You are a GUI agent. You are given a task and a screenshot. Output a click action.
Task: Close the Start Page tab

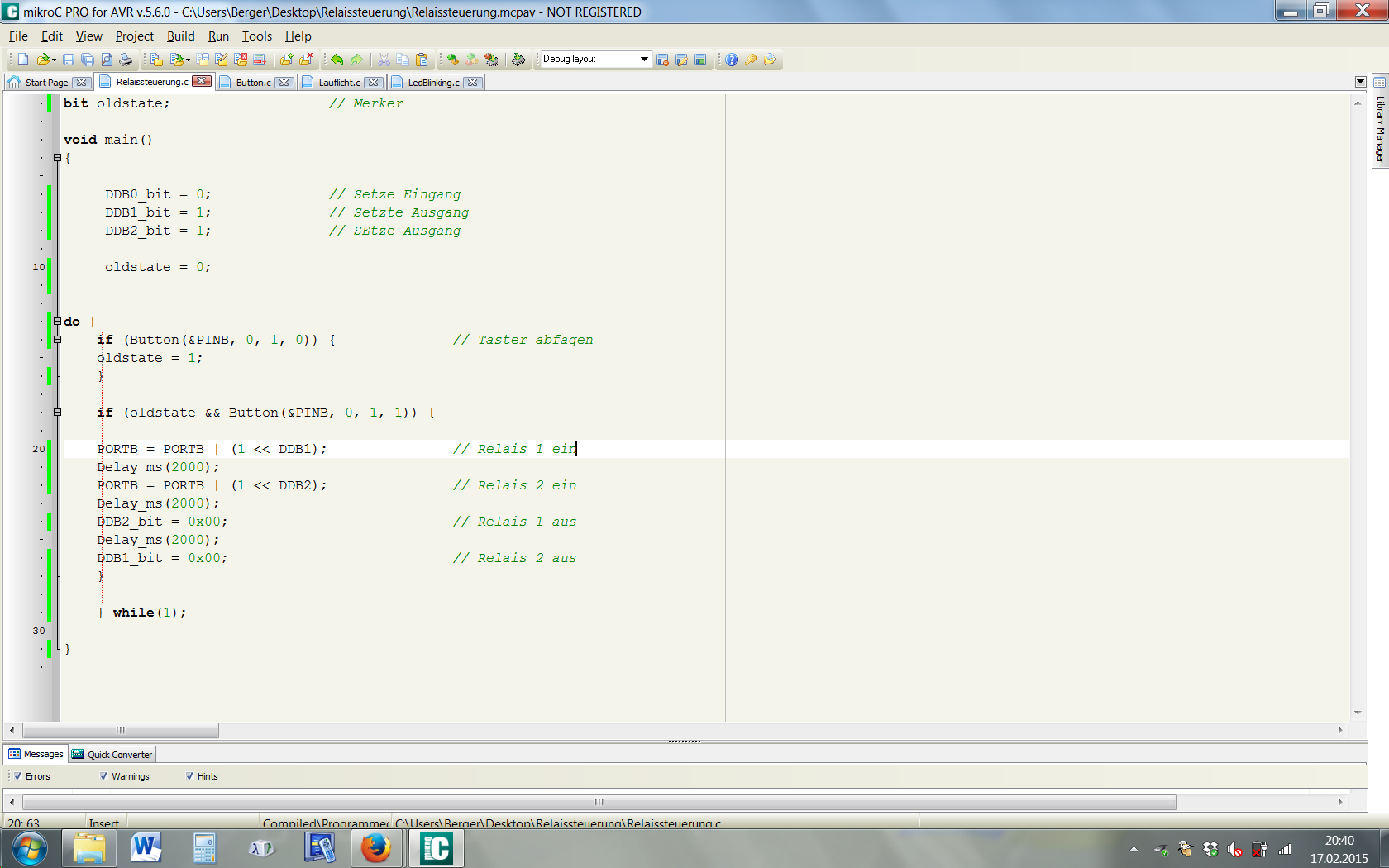[x=81, y=83]
